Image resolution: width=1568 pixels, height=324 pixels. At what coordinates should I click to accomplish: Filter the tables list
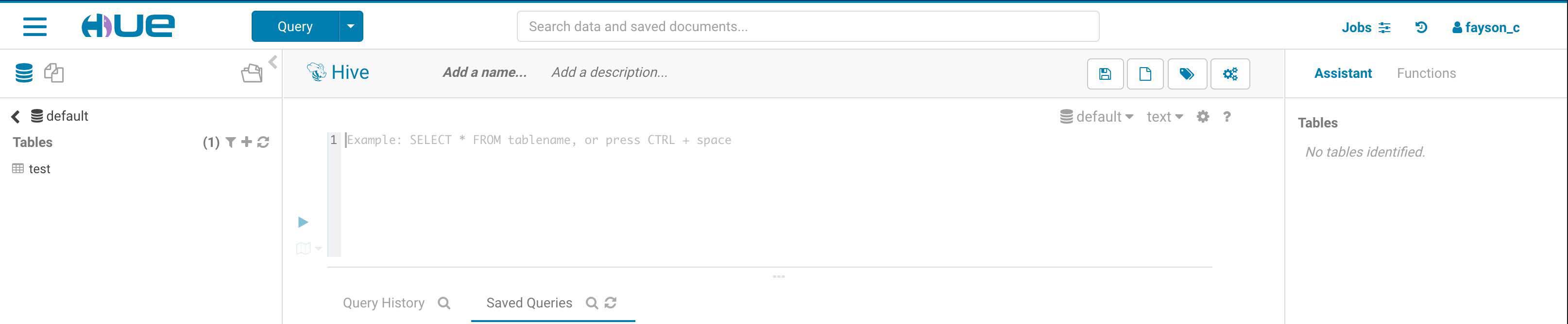pos(231,142)
